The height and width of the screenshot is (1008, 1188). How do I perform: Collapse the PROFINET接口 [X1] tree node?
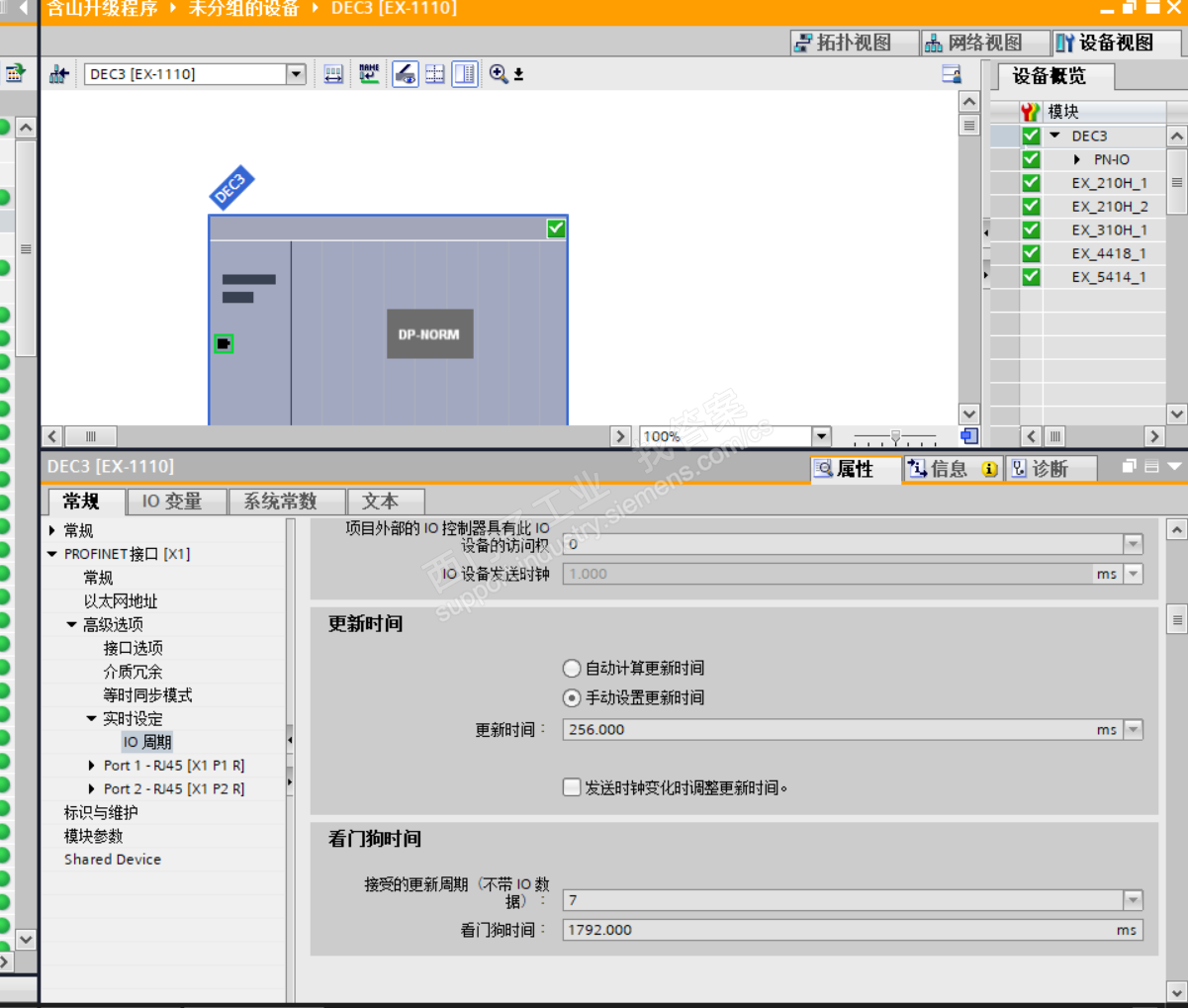pyautogui.click(x=52, y=554)
